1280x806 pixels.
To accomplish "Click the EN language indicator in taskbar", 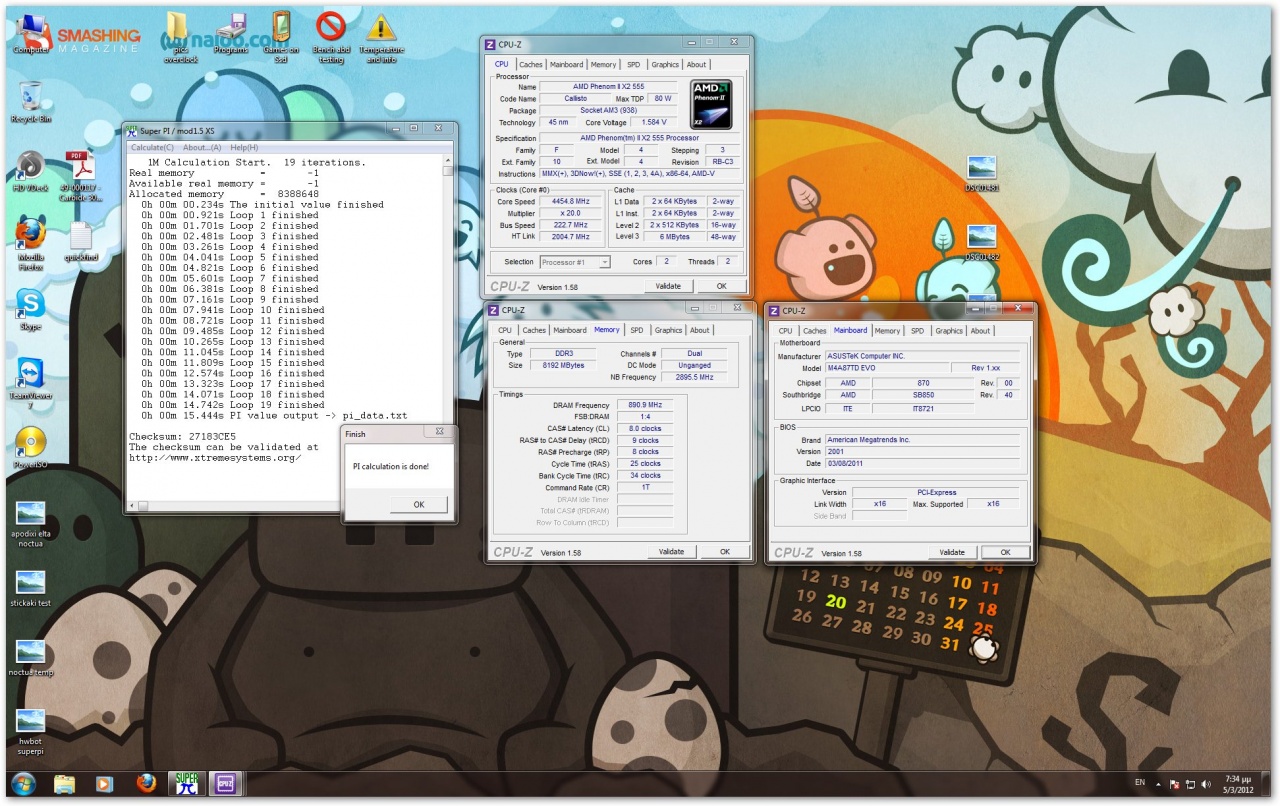I will pos(1140,783).
